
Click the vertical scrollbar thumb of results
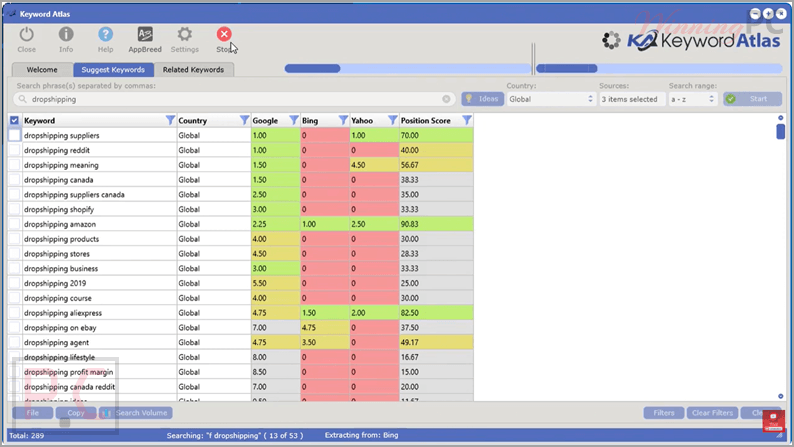coord(780,131)
